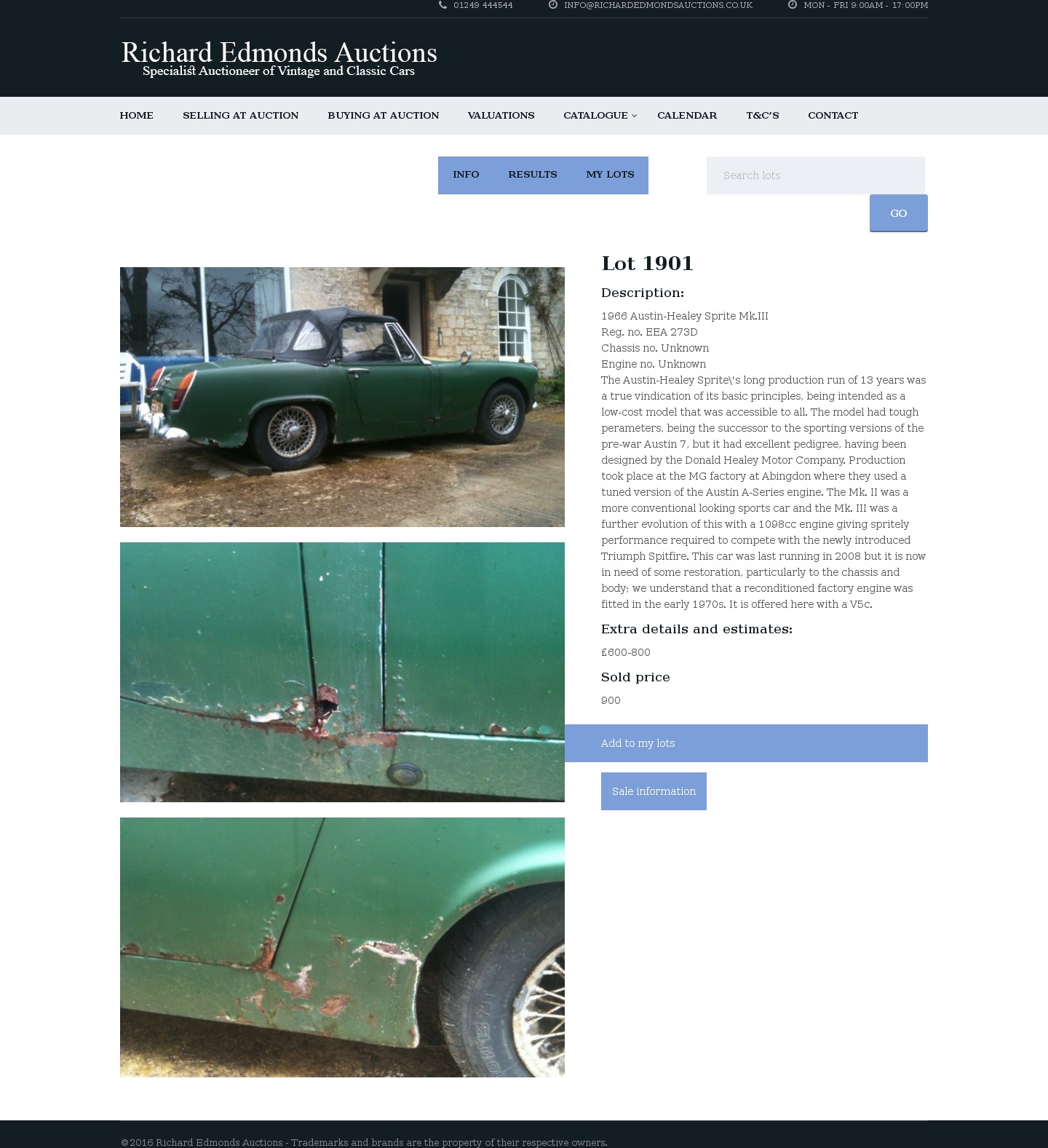
Task: Switch to the Results tab
Action: pyautogui.click(x=533, y=175)
